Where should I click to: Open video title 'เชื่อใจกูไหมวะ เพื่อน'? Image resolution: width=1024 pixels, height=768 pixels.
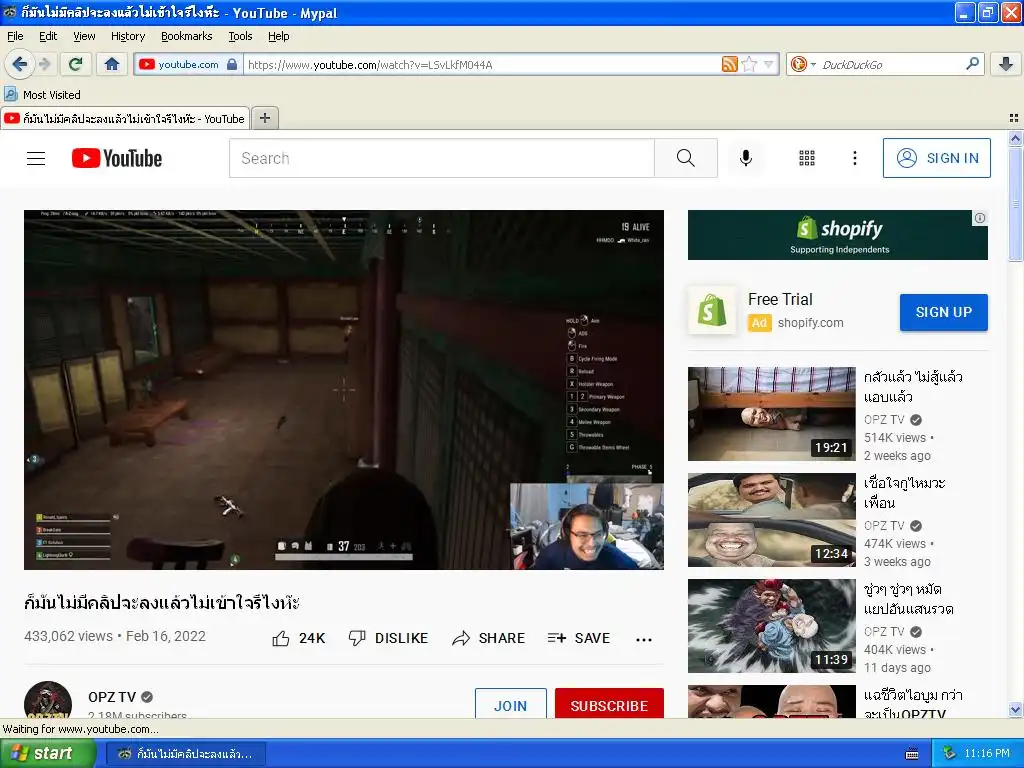coord(904,492)
